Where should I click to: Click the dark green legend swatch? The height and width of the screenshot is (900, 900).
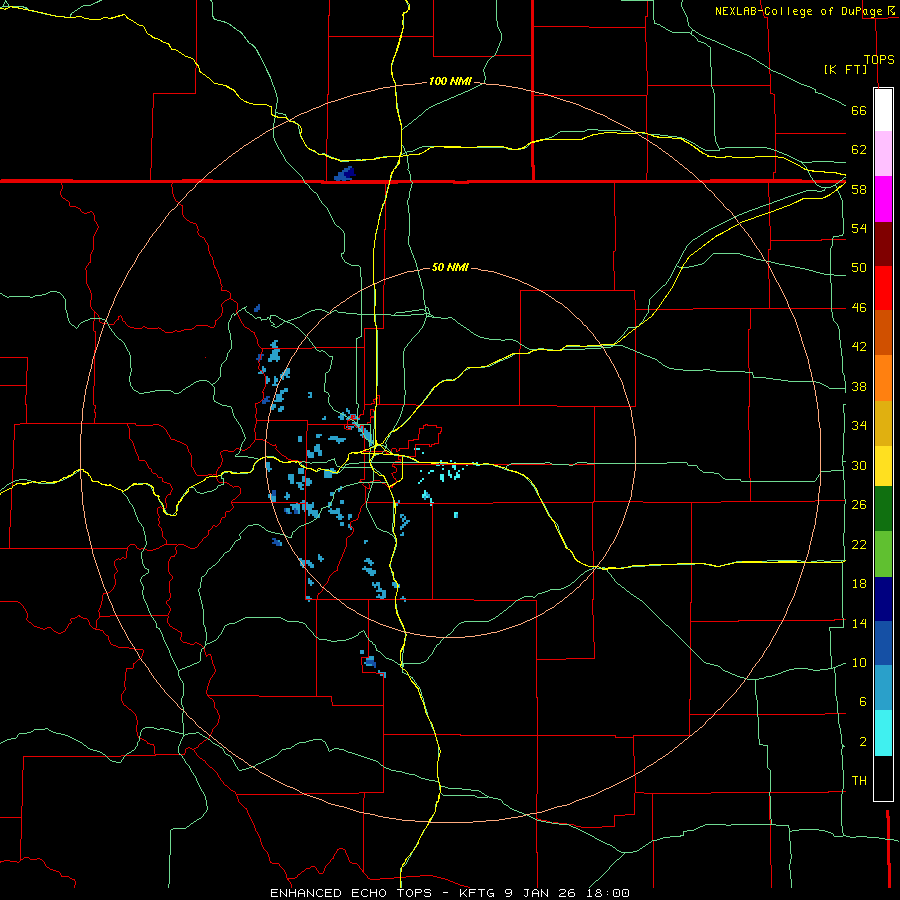tap(883, 509)
